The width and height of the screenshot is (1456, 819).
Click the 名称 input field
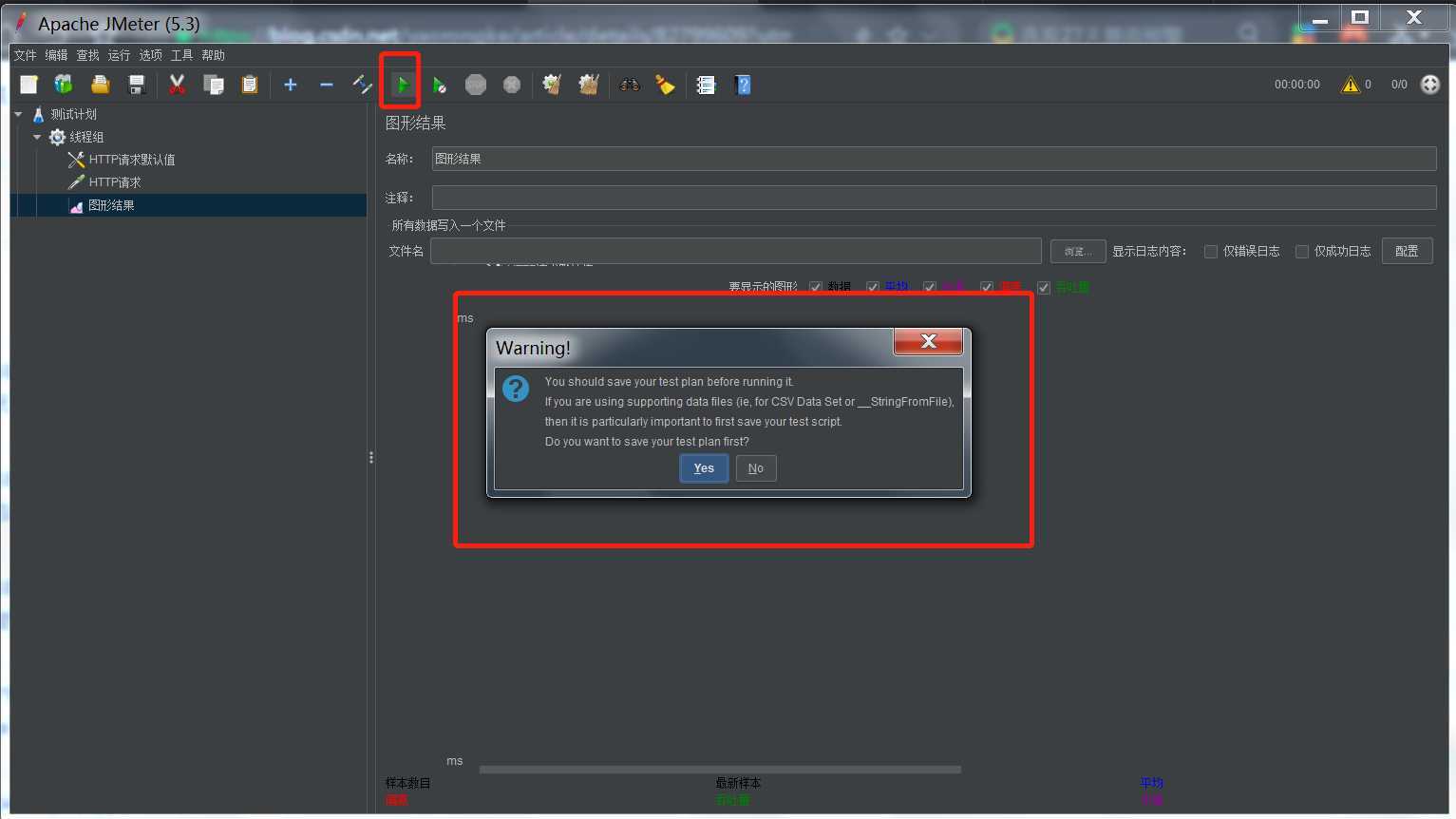pyautogui.click(x=934, y=159)
